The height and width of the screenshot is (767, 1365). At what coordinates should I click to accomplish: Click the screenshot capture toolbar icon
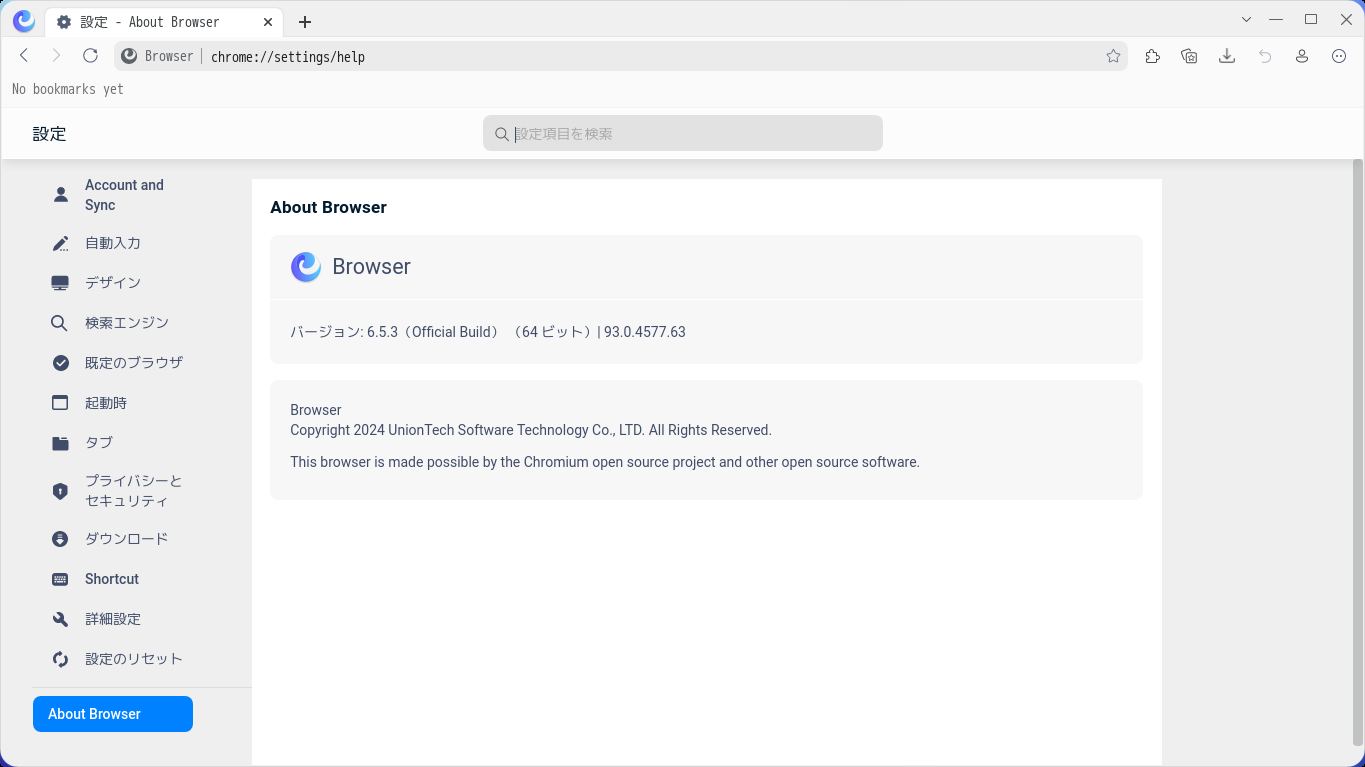[x=1189, y=56]
